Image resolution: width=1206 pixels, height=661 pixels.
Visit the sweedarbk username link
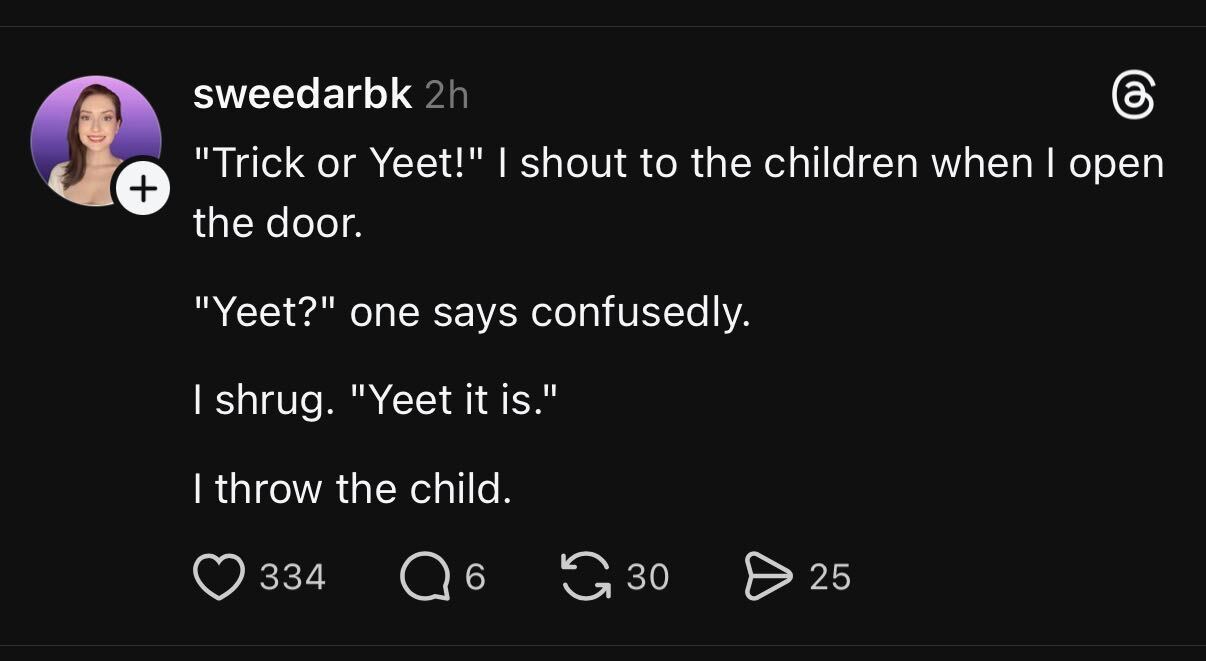pos(302,94)
